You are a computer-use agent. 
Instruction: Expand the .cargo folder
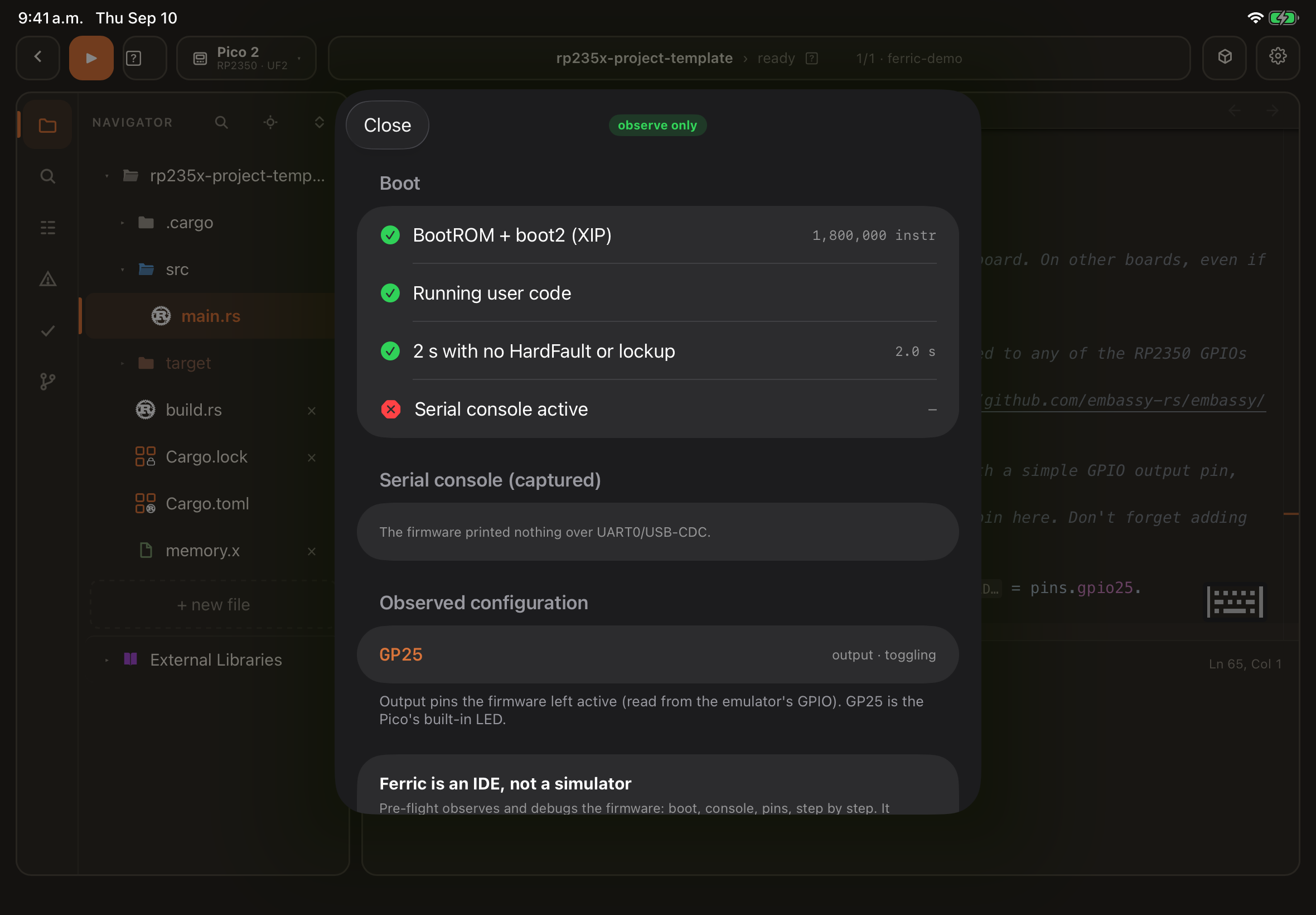coord(122,223)
